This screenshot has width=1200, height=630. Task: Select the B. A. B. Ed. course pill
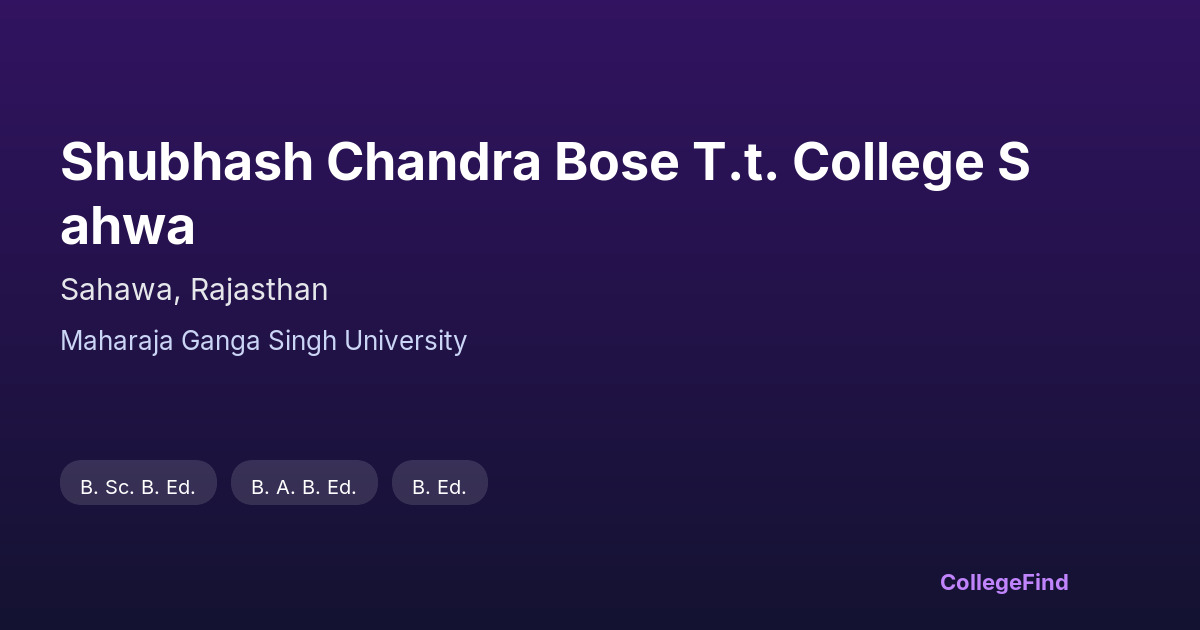304,487
